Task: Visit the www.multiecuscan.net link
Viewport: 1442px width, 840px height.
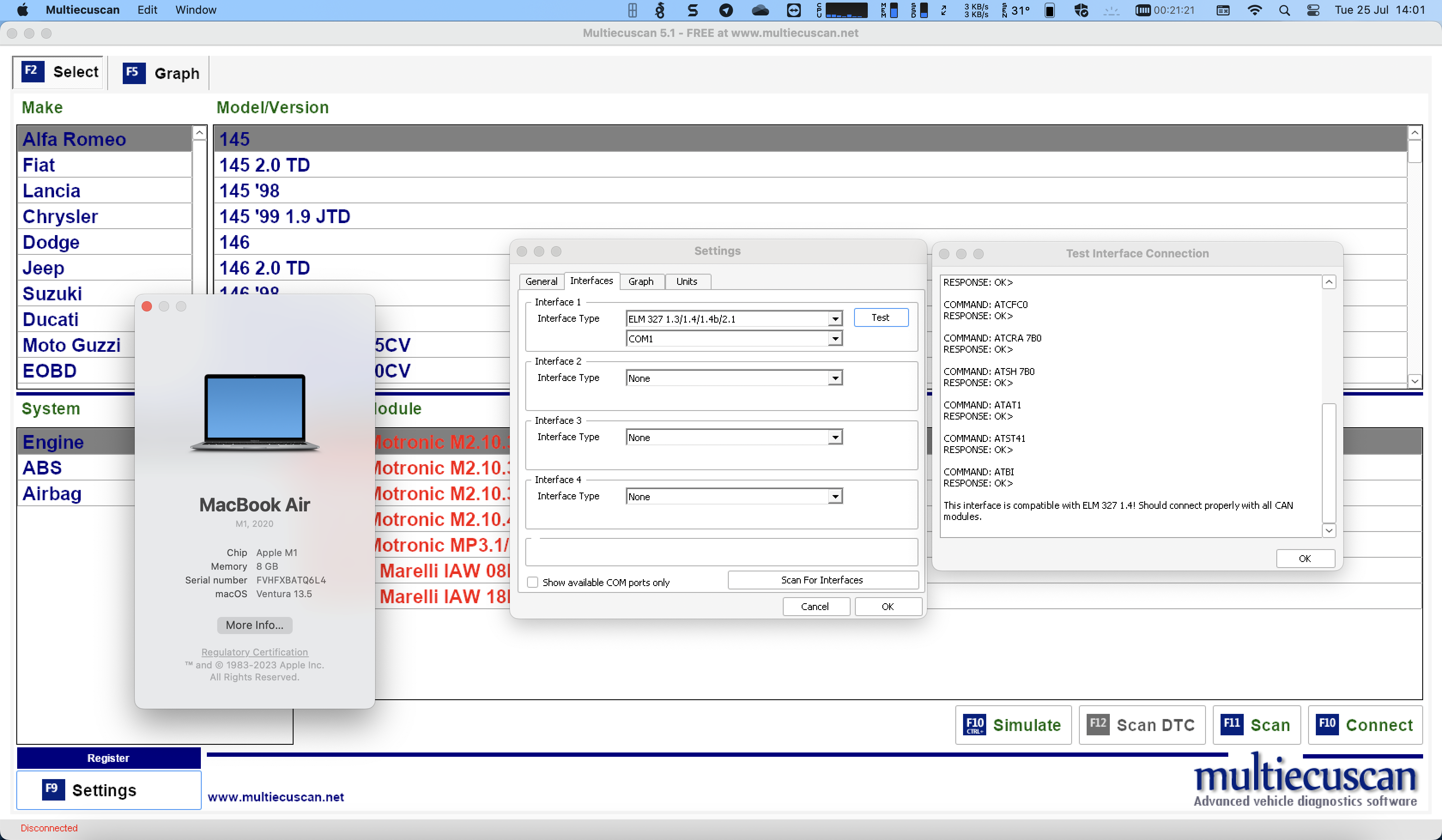Action: (x=276, y=797)
